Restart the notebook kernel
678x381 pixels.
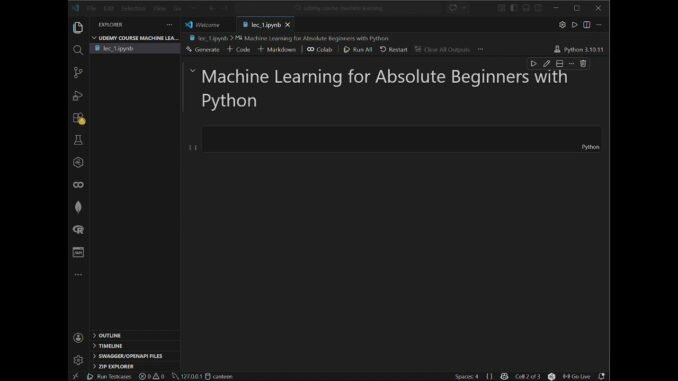[393, 49]
